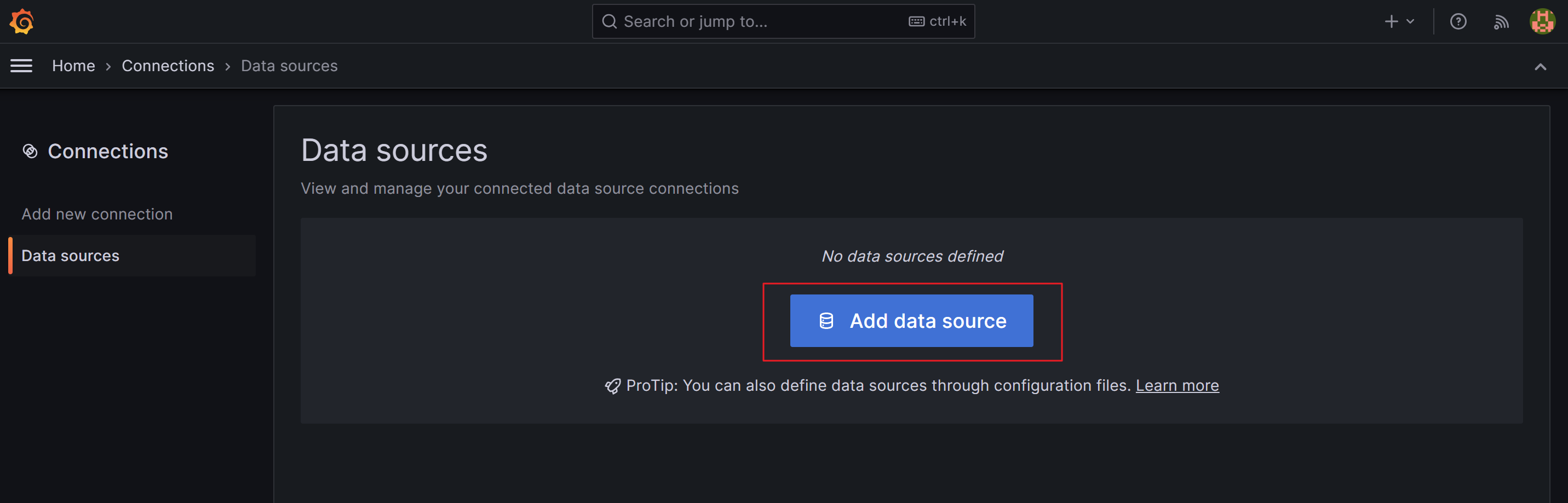Go to Home in the breadcrumb

(73, 66)
